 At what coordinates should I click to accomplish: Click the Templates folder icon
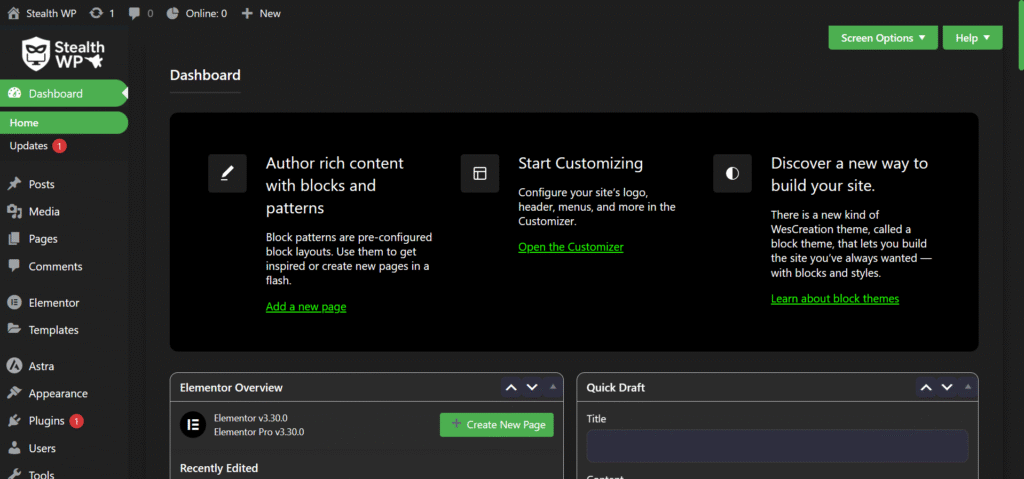[14, 329]
